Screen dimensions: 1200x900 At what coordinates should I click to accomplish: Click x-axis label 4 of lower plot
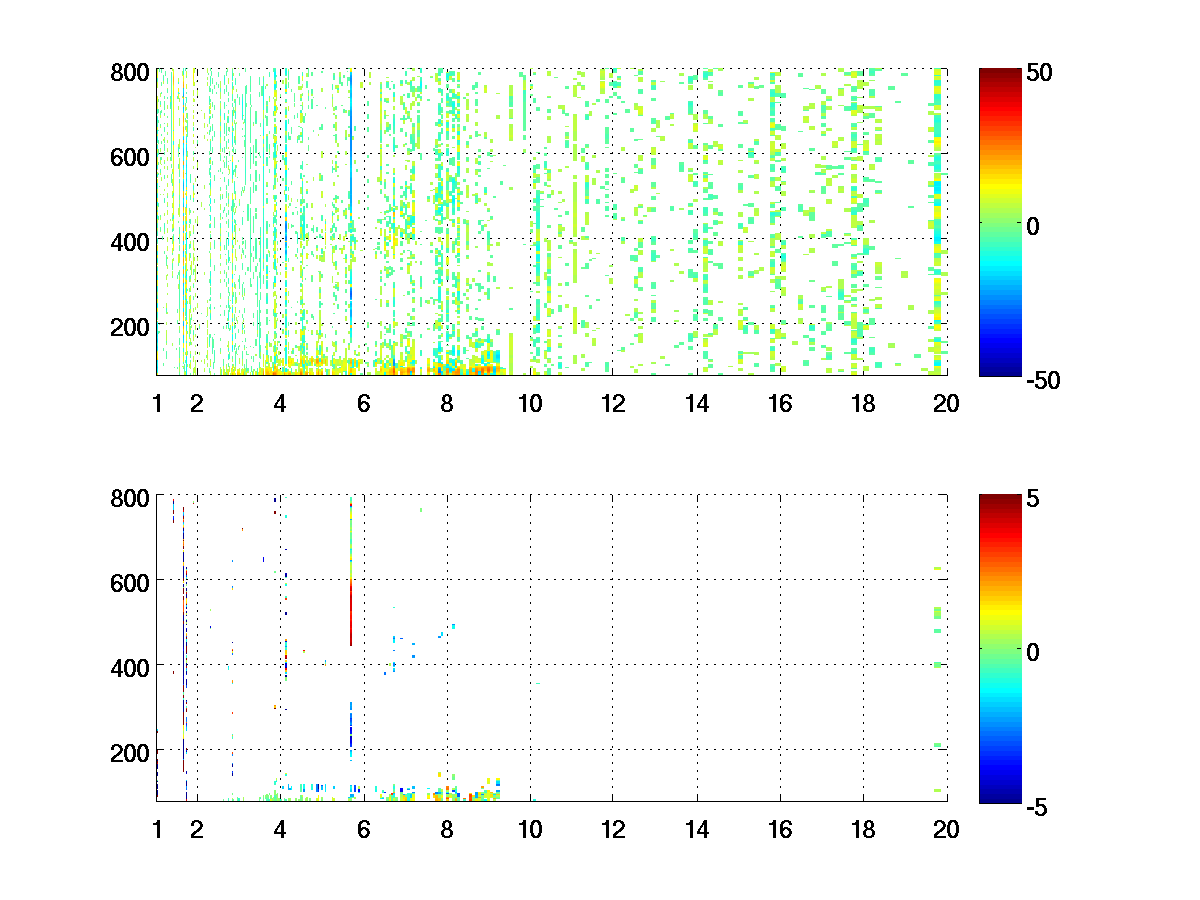point(280,829)
